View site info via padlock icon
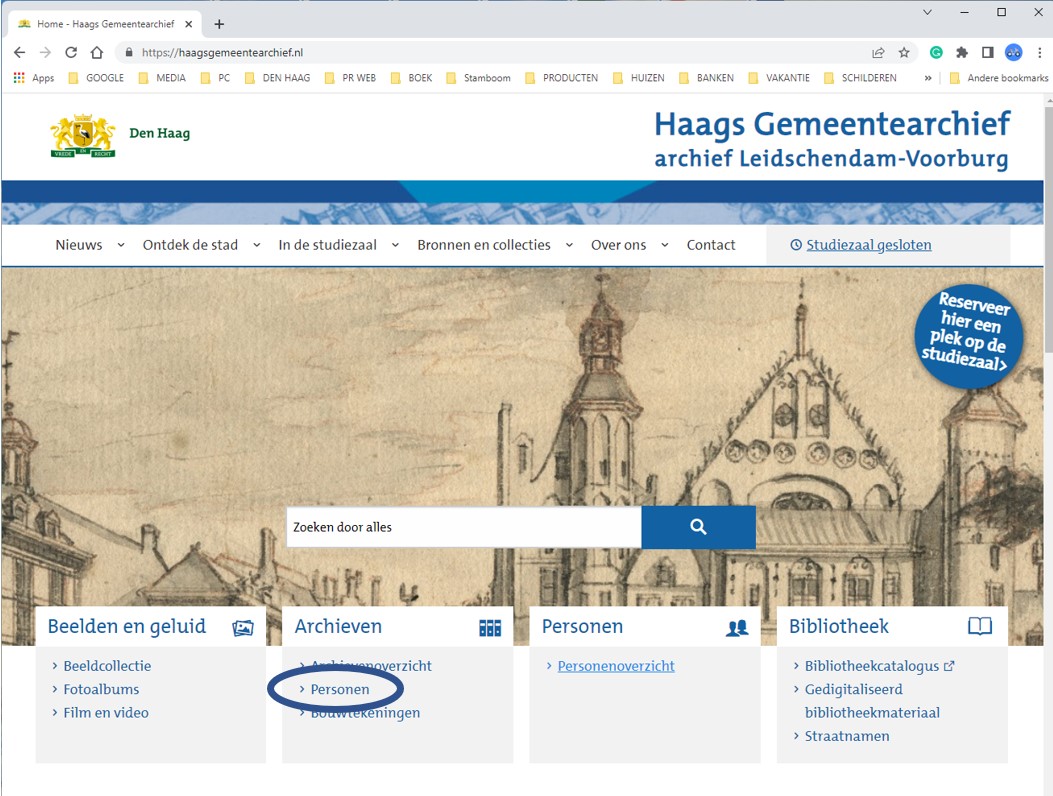The width and height of the screenshot is (1053, 796). coord(129,52)
